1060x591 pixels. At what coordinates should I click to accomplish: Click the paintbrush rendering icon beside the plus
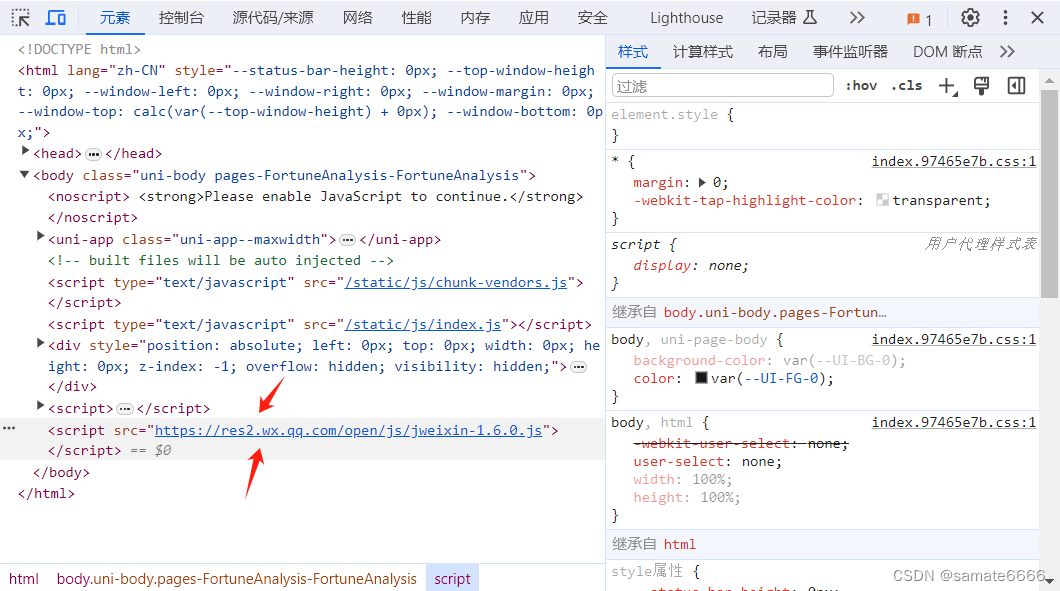981,85
